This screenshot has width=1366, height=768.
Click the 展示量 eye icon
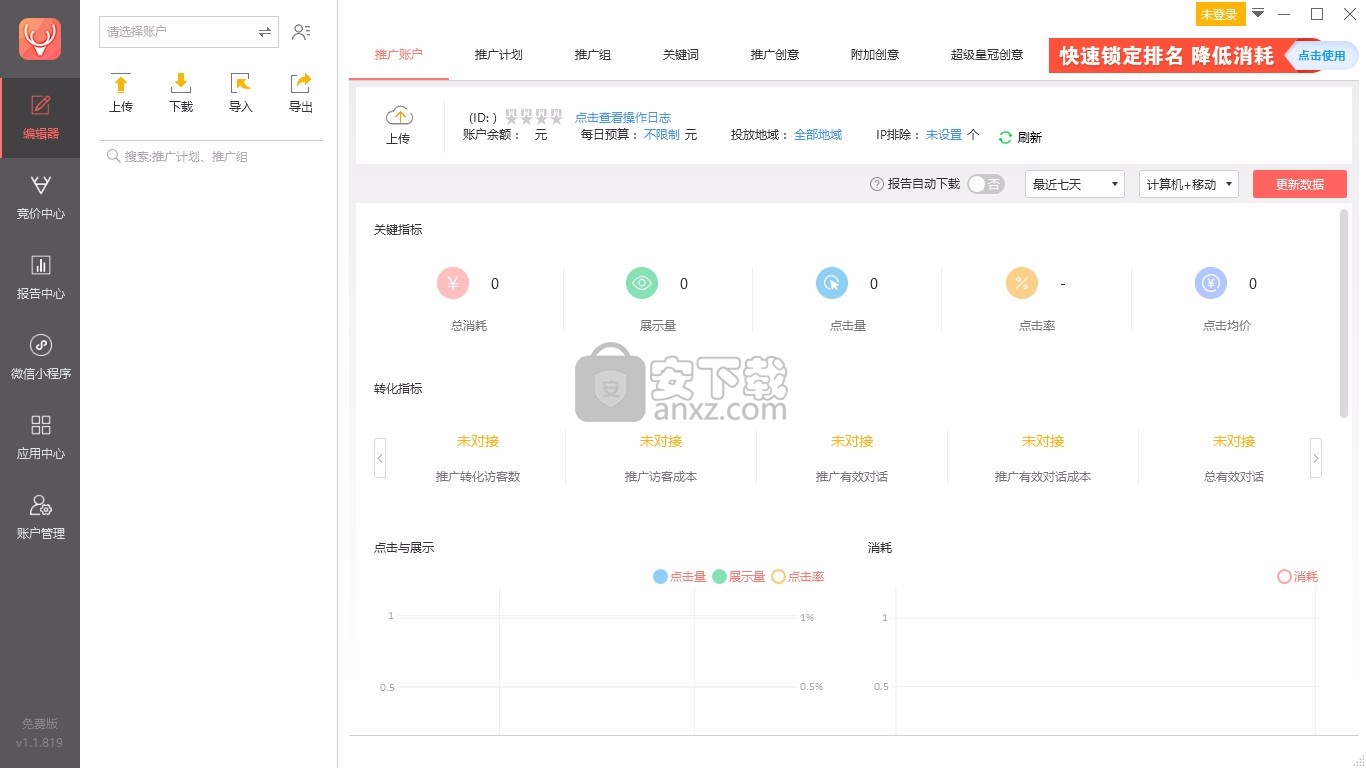[642, 283]
